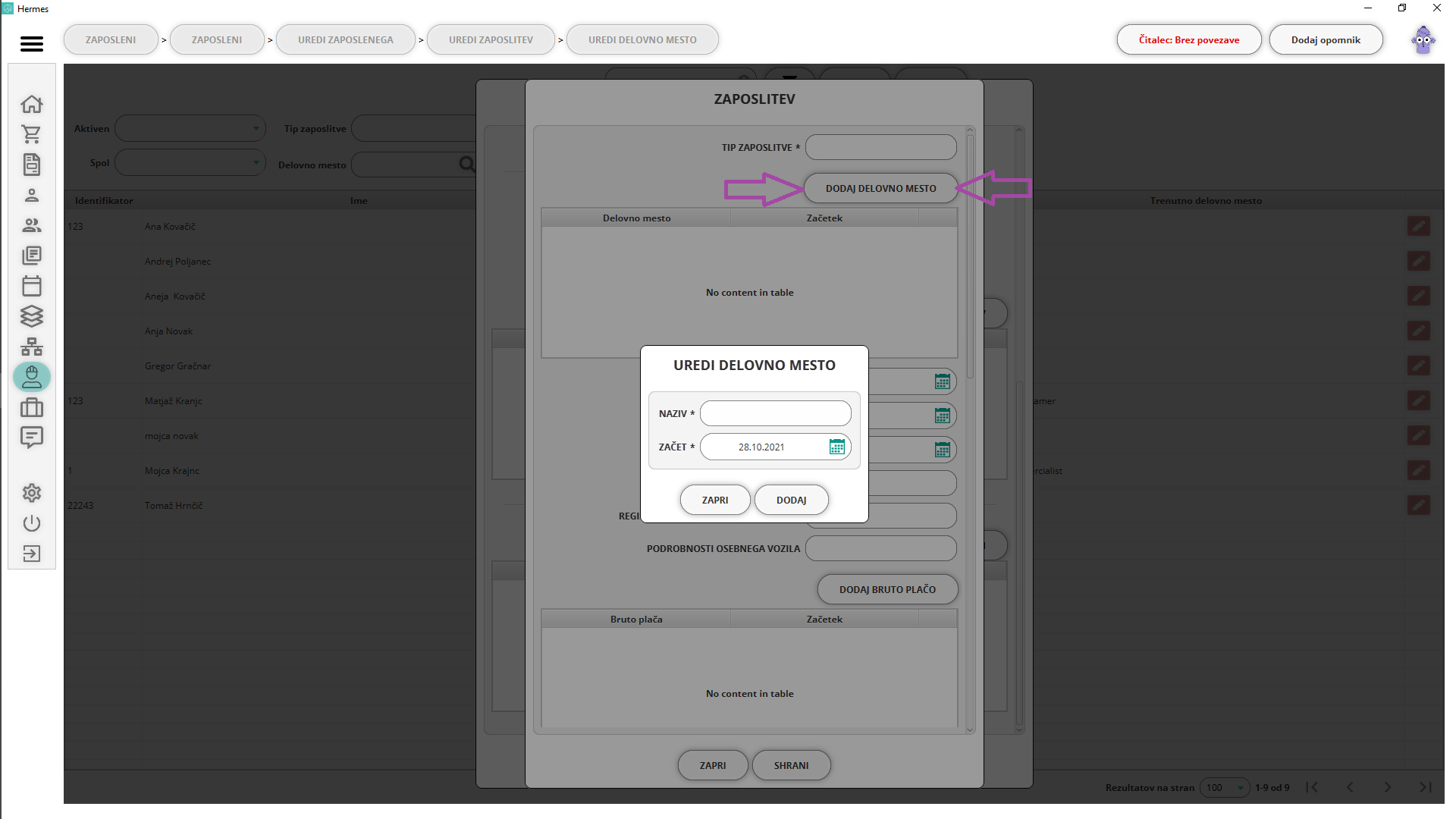Image resolution: width=1456 pixels, height=819 pixels.
Task: Open results per page dropdown
Action: (x=1224, y=787)
